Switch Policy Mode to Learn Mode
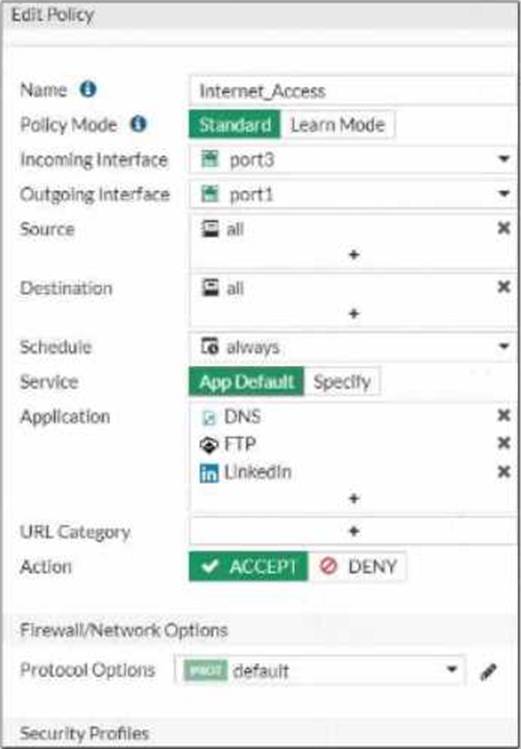This screenshot has width=521, height=749. coord(338,125)
